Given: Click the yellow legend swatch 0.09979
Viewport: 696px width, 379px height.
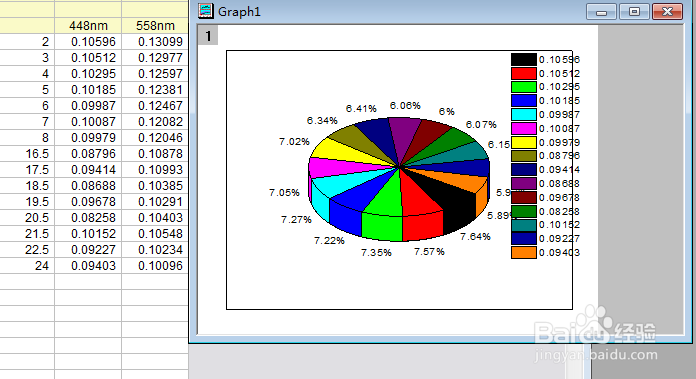Looking at the screenshot, I should click(524, 142).
